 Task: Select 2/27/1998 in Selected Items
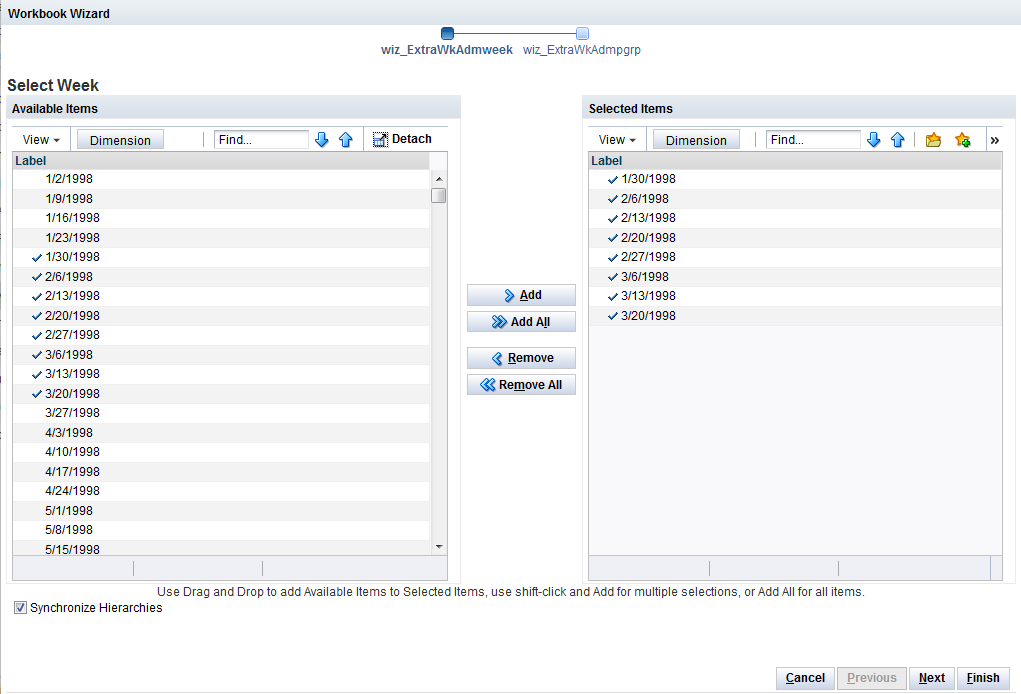tap(795, 257)
